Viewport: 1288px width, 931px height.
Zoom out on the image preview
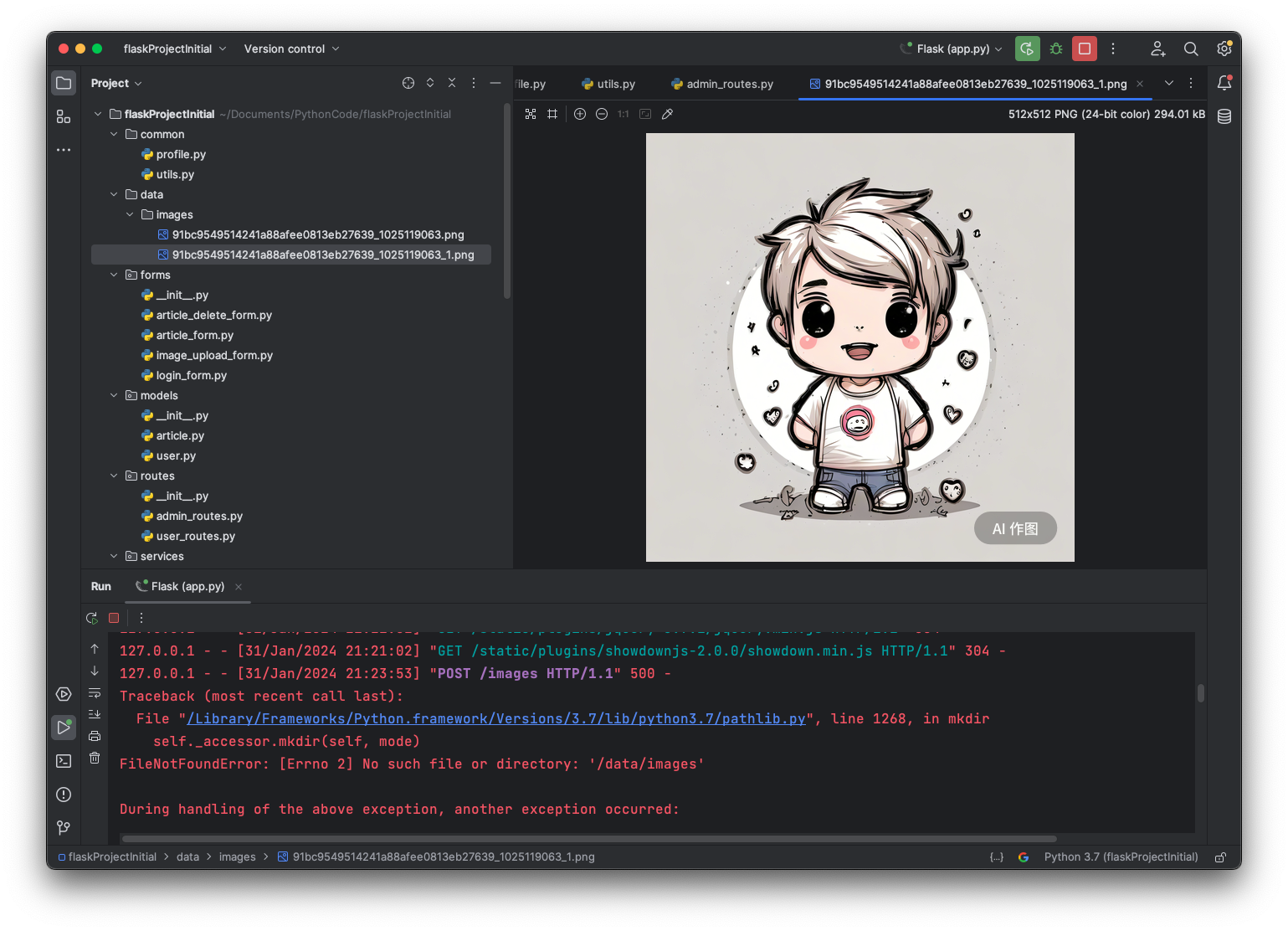click(x=602, y=114)
